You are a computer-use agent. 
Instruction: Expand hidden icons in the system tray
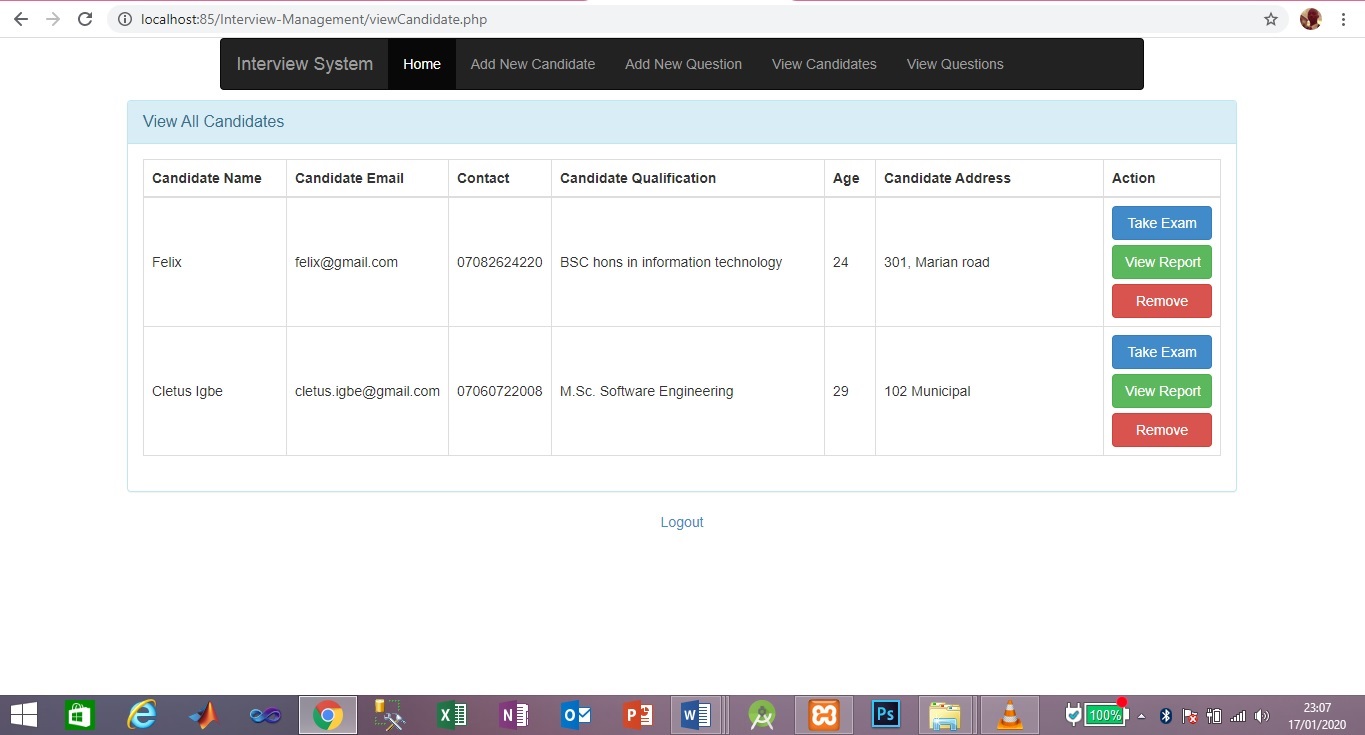tap(1140, 715)
